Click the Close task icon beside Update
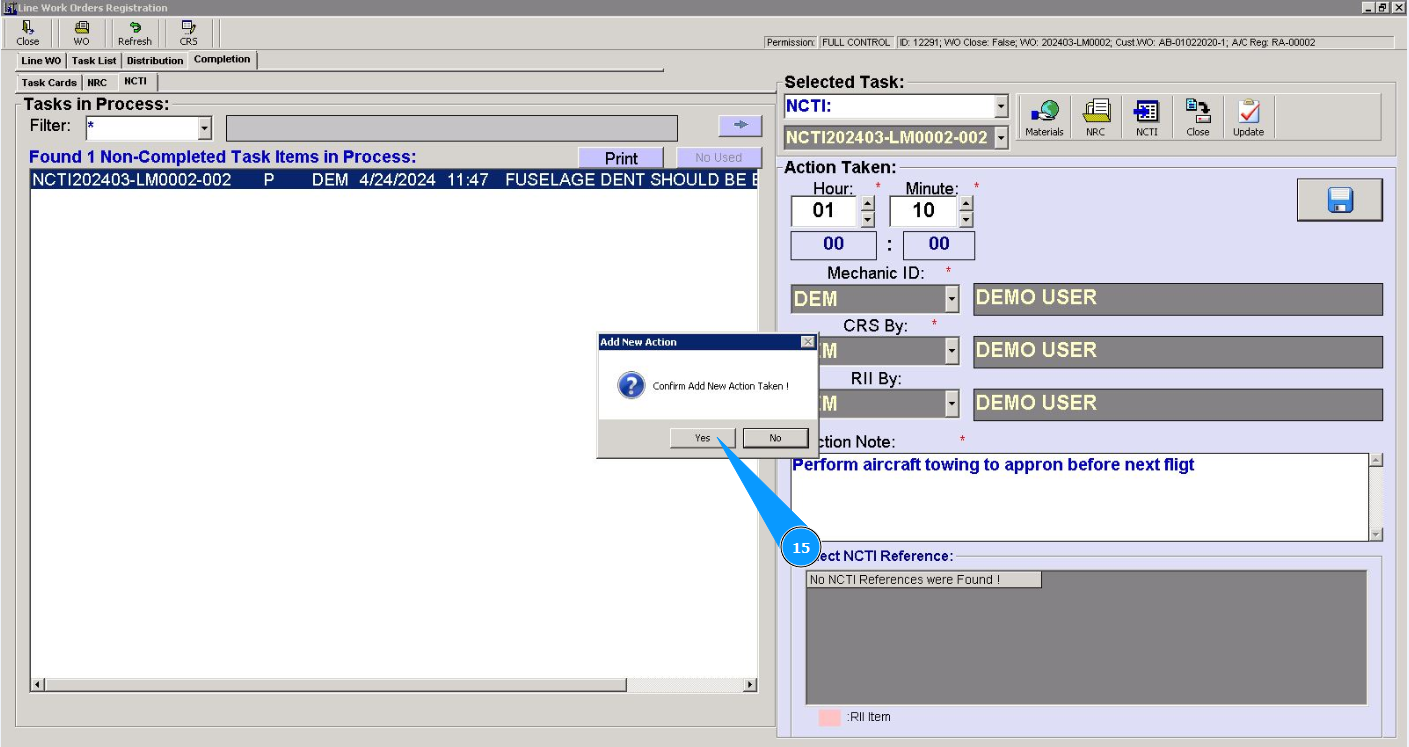This screenshot has width=1409, height=747. 1198,118
